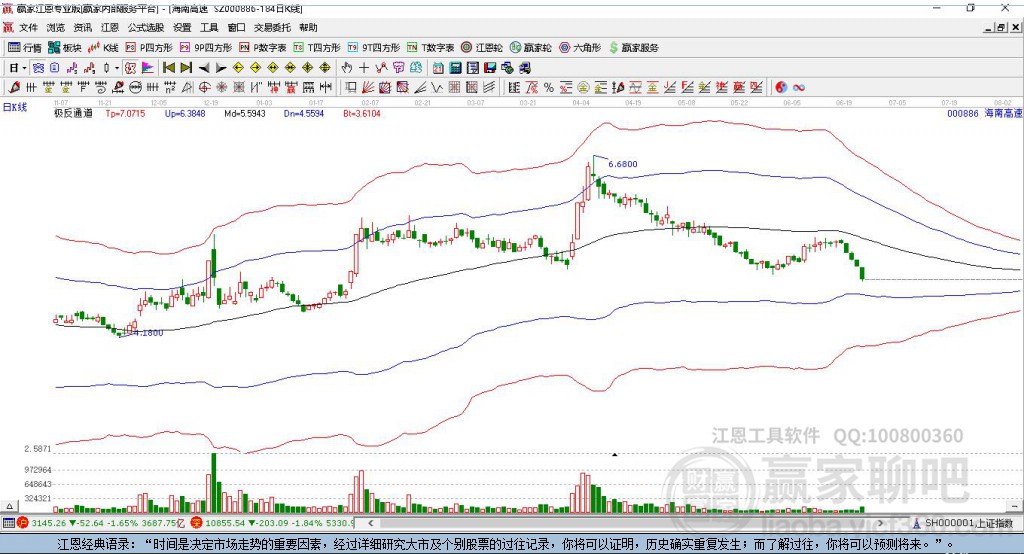
Task: Collapse volume panel via up triangle
Action: click(x=9, y=506)
